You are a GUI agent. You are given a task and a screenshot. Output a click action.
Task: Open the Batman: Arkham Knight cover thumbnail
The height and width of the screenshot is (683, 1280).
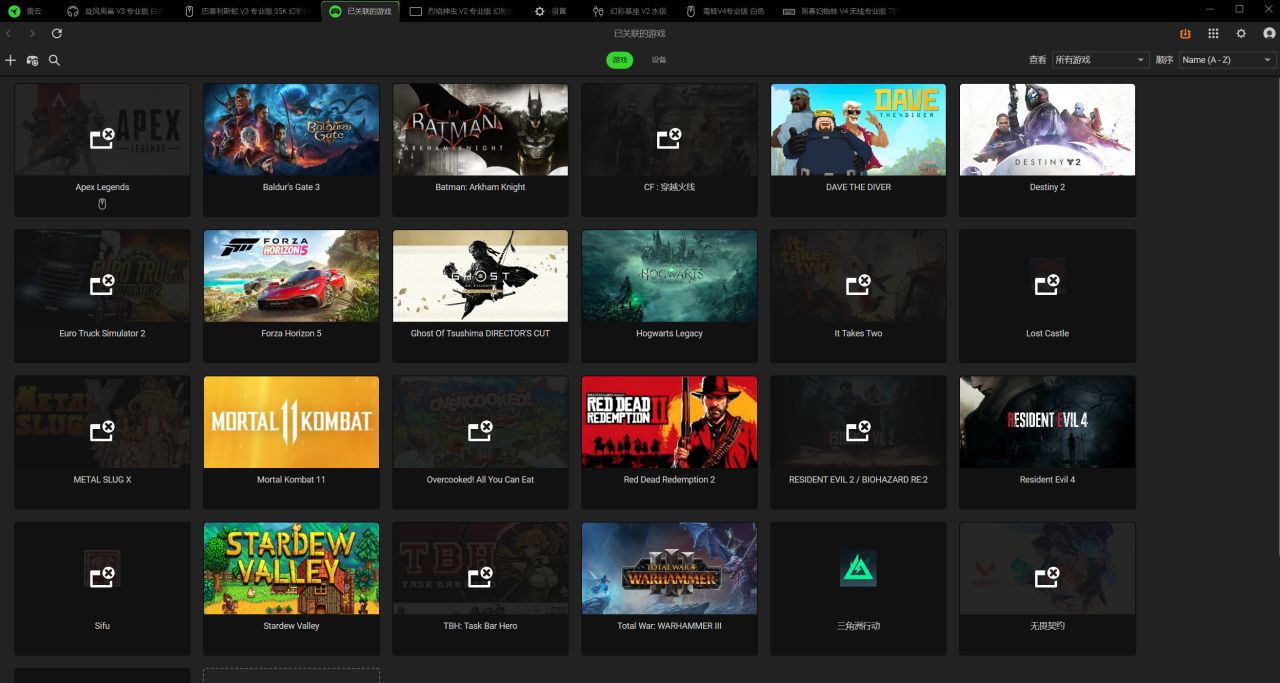(480, 129)
